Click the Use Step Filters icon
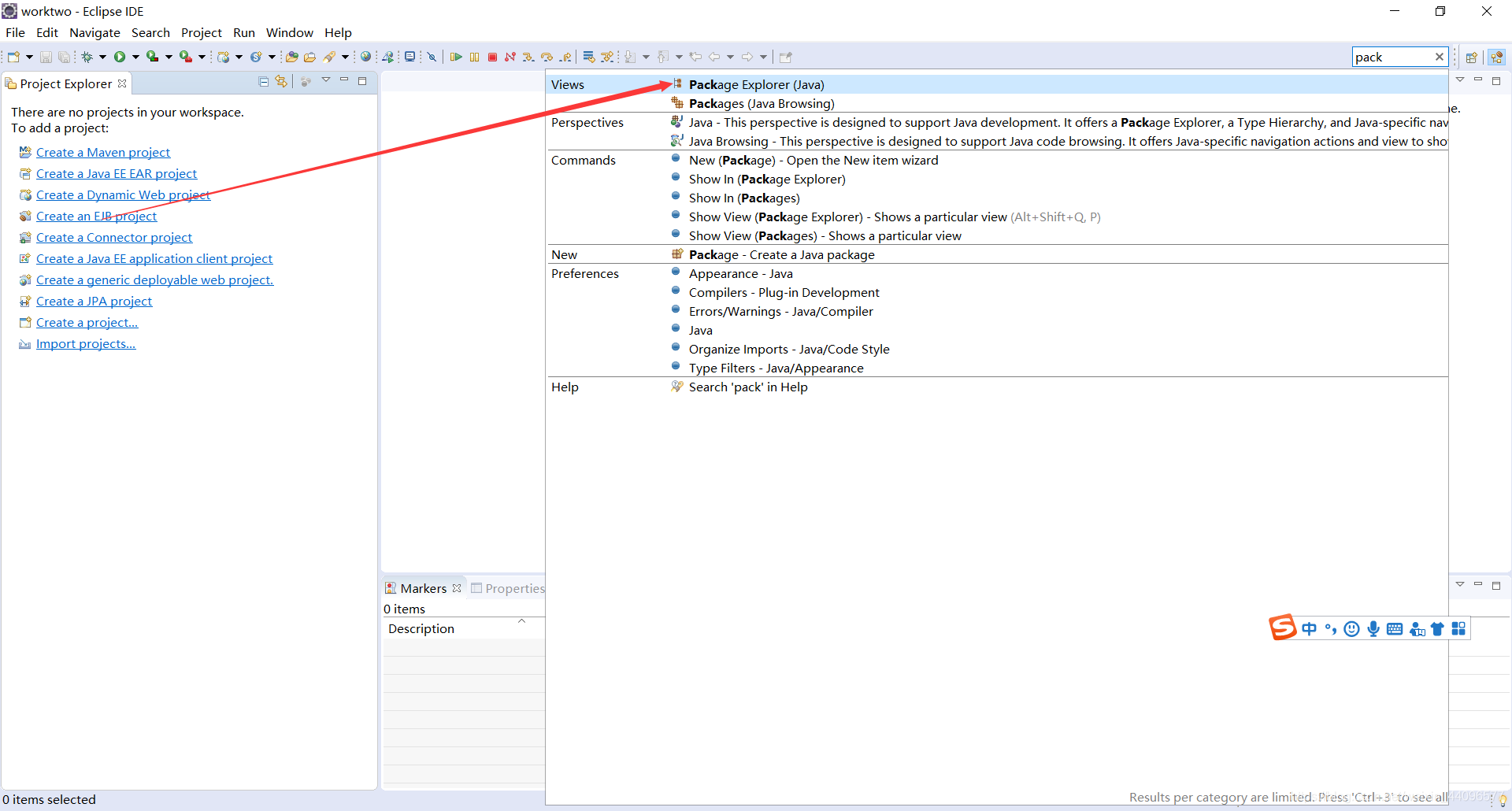 click(607, 57)
